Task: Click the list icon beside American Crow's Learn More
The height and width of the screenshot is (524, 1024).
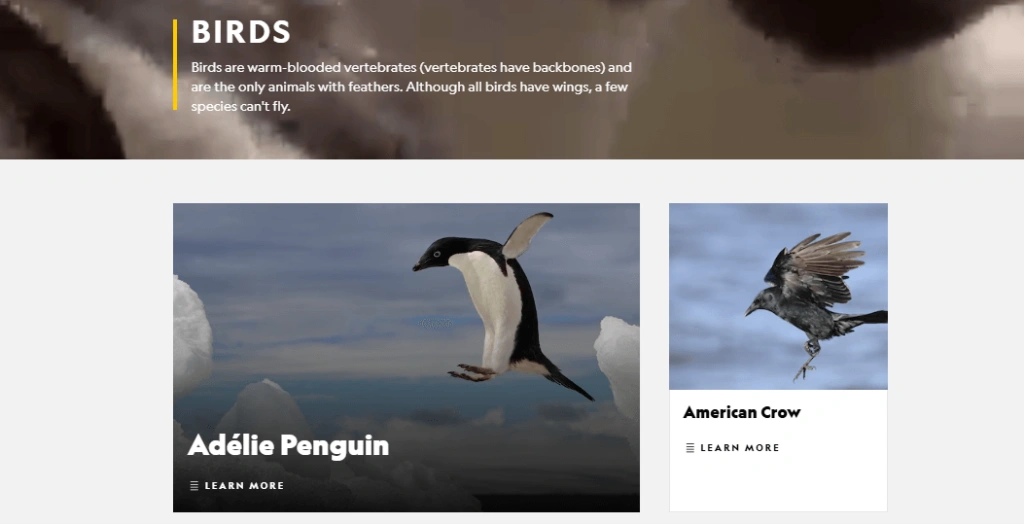Action: (x=690, y=448)
